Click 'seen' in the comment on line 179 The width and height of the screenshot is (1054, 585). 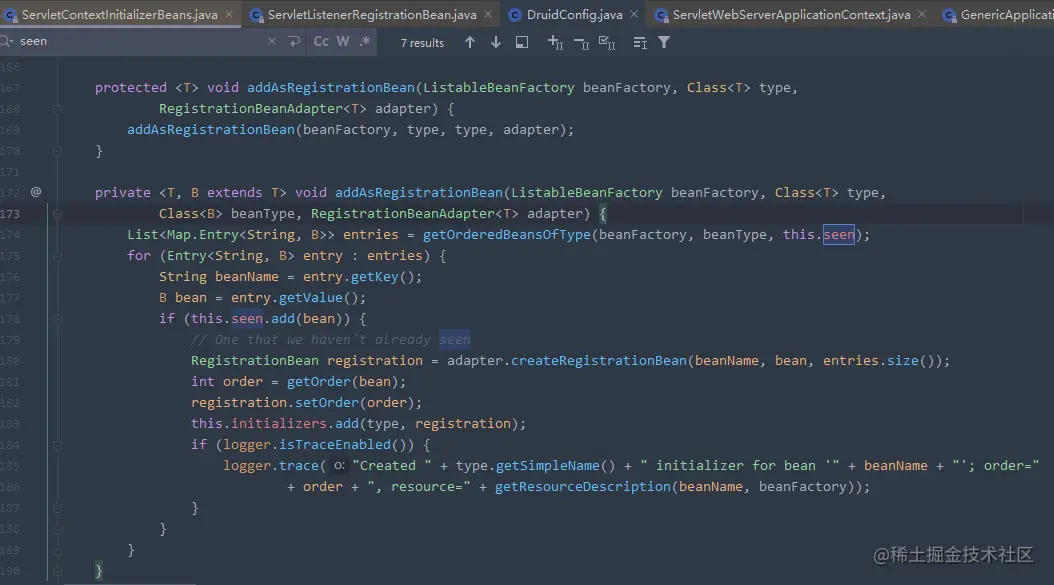tap(455, 340)
